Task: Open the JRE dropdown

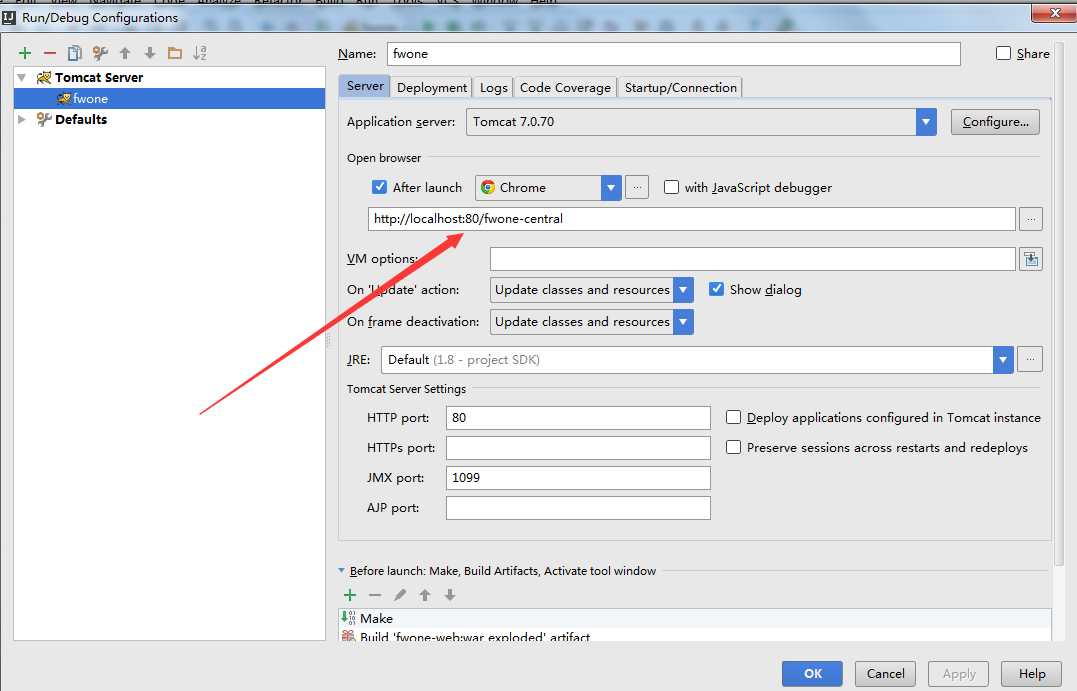Action: pyautogui.click(x=1003, y=359)
